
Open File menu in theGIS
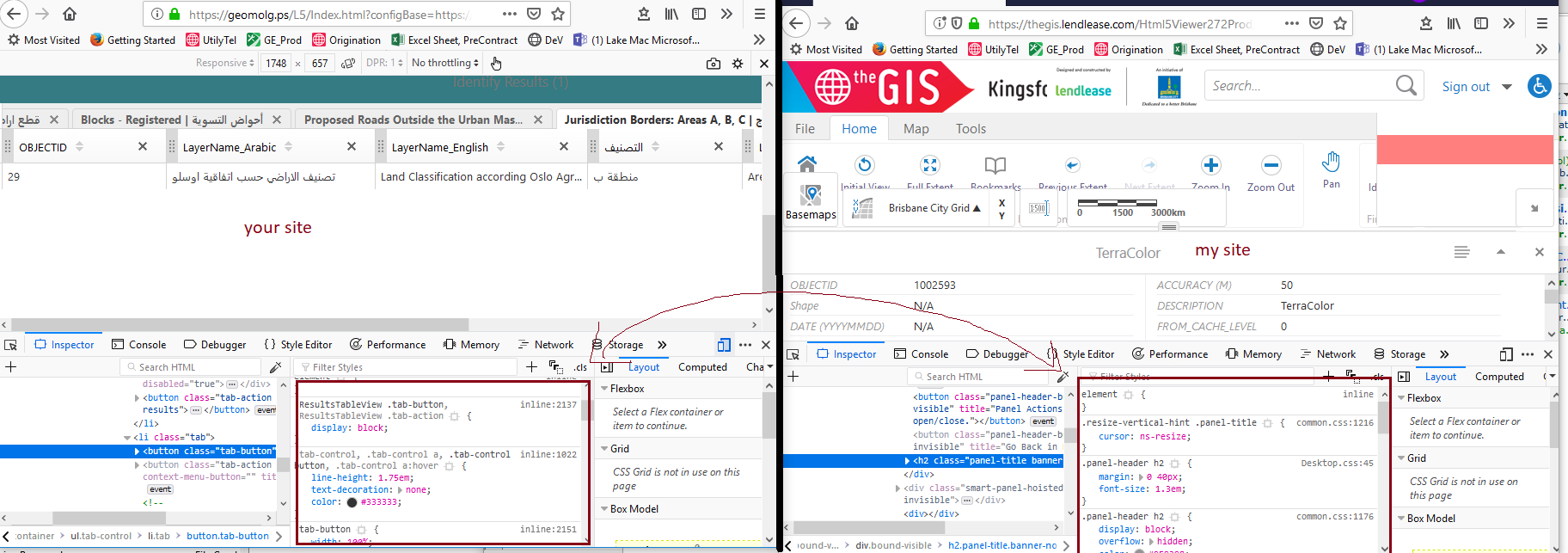[805, 129]
